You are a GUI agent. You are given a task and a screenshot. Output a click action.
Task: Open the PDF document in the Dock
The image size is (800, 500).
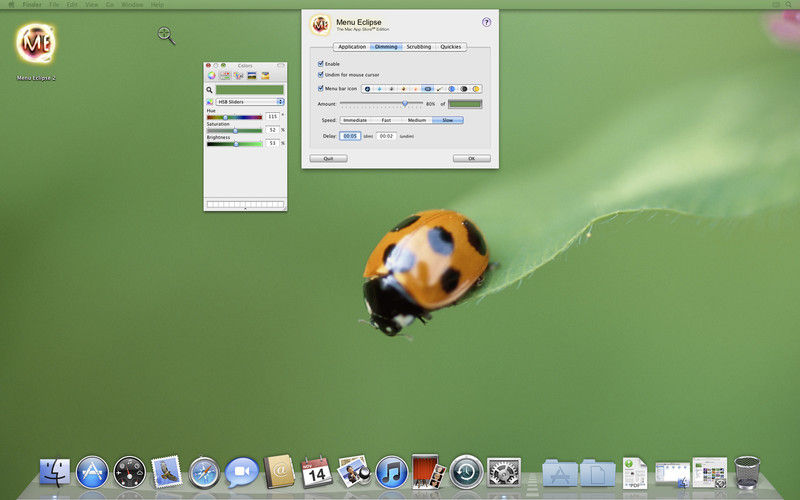pos(635,473)
